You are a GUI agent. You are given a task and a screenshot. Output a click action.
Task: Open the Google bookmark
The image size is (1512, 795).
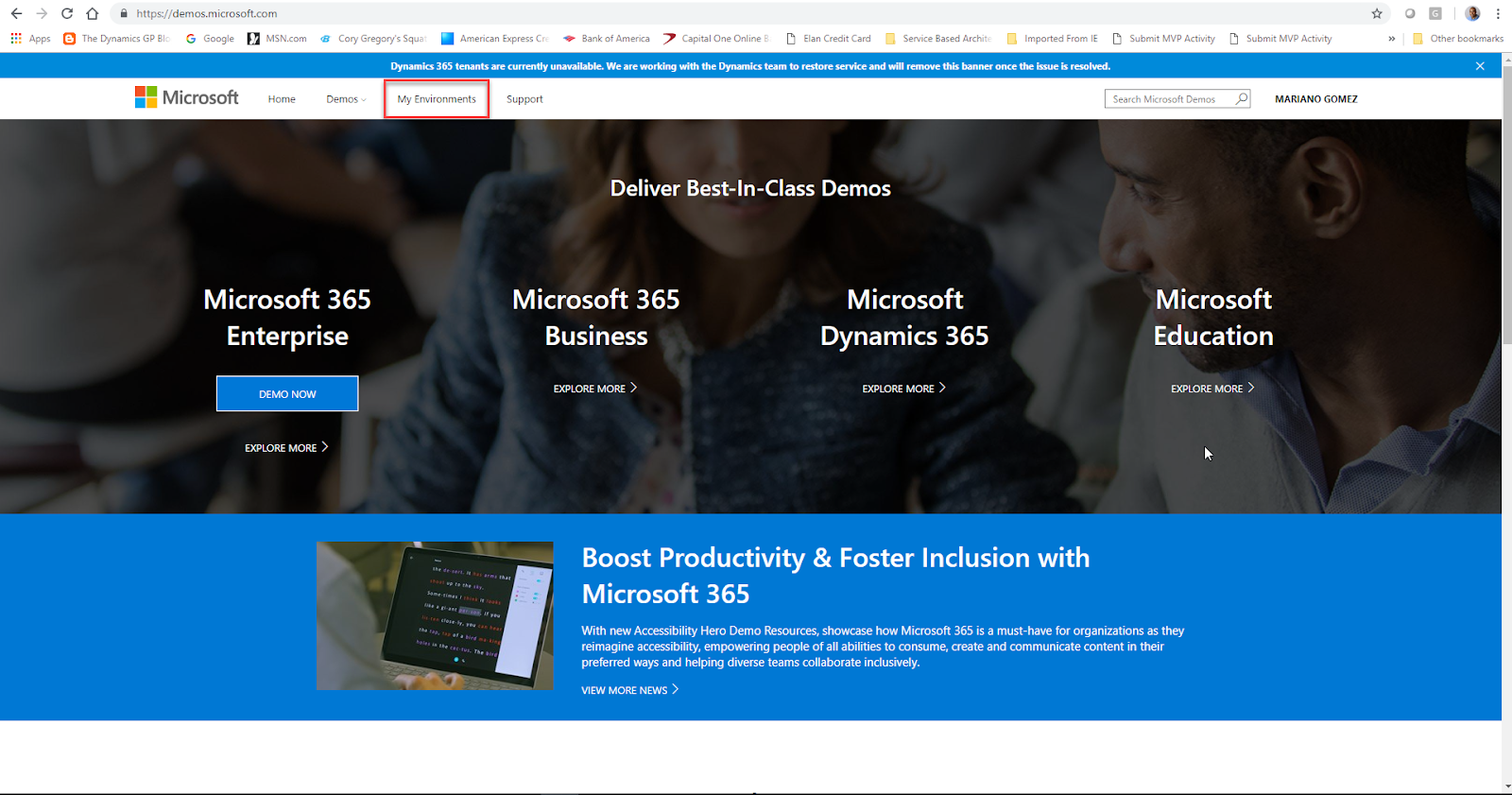point(210,39)
